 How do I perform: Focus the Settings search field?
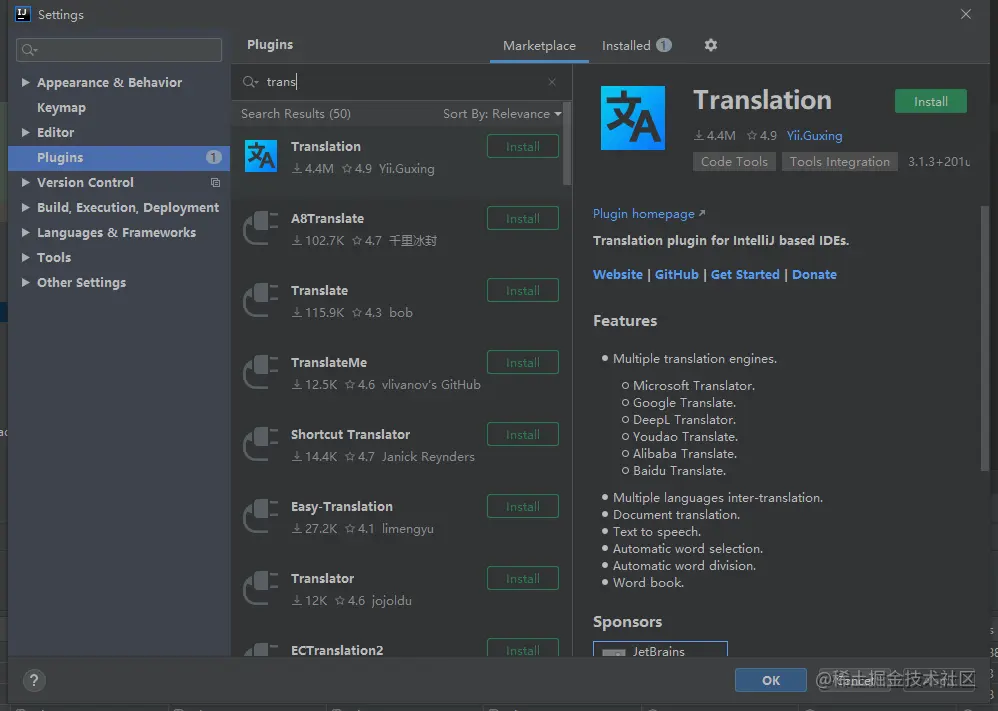click(x=119, y=50)
